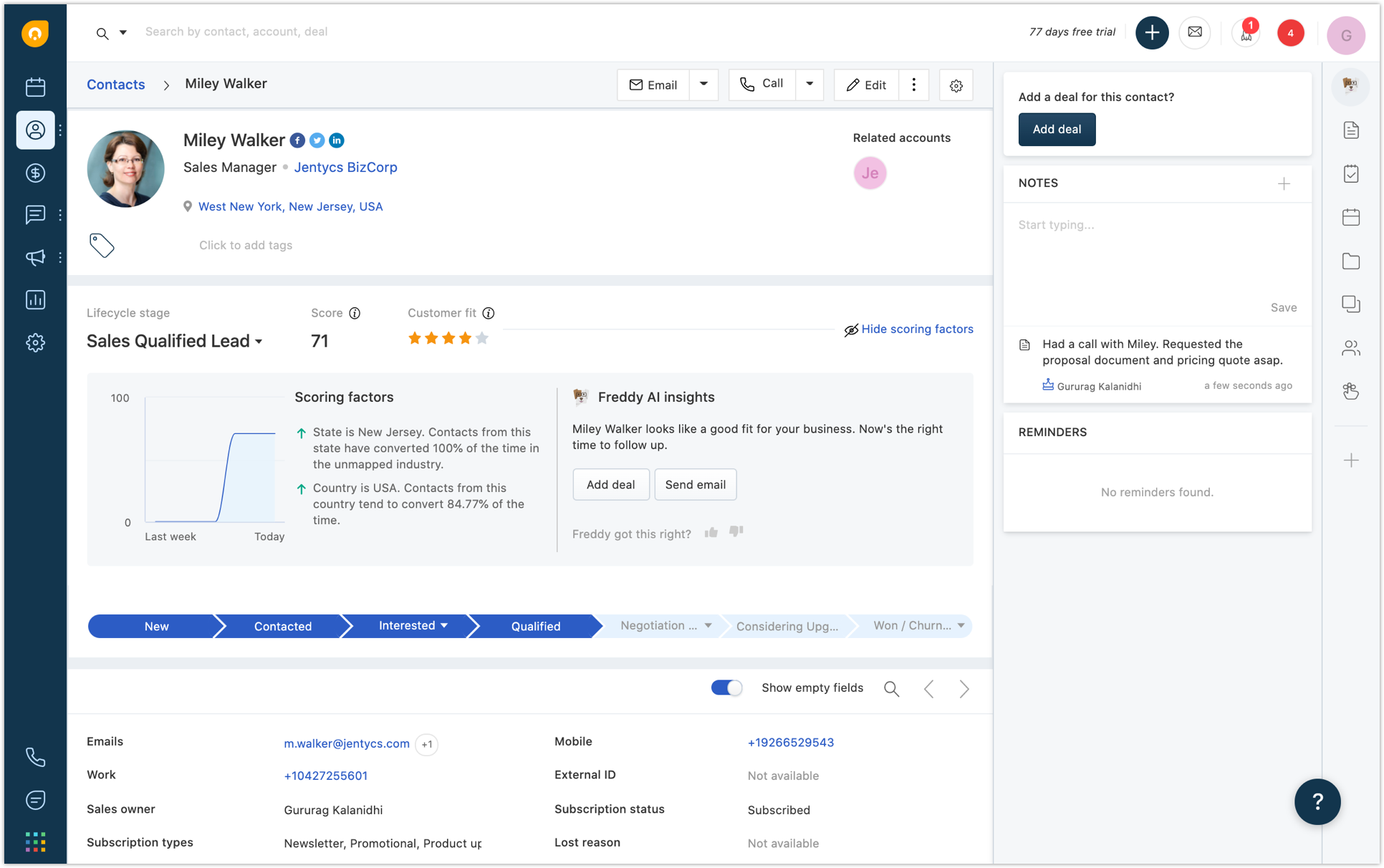
Task: Open Sales Qualified Lead lifecycle dropdown
Action: pyautogui.click(x=175, y=341)
